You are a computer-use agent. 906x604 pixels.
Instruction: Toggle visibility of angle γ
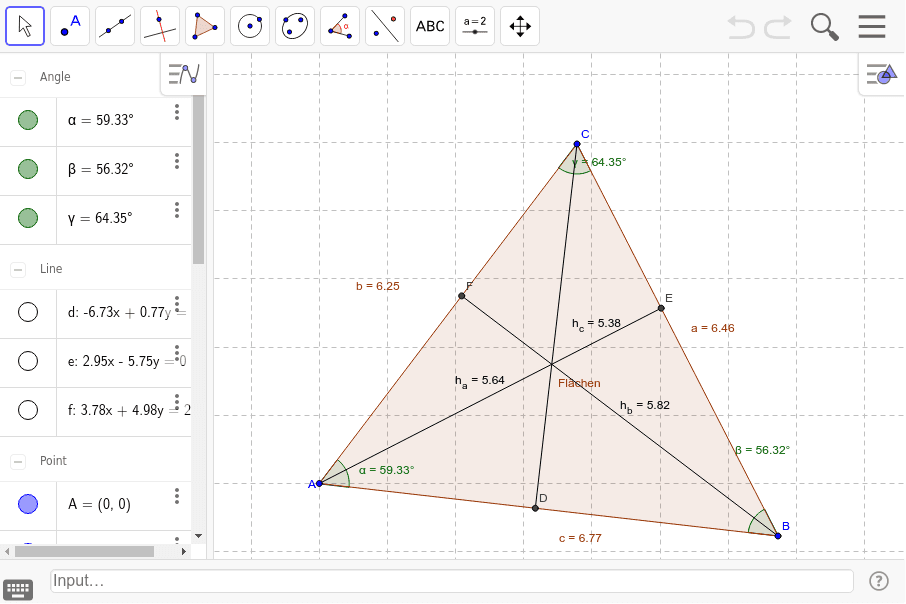28,218
